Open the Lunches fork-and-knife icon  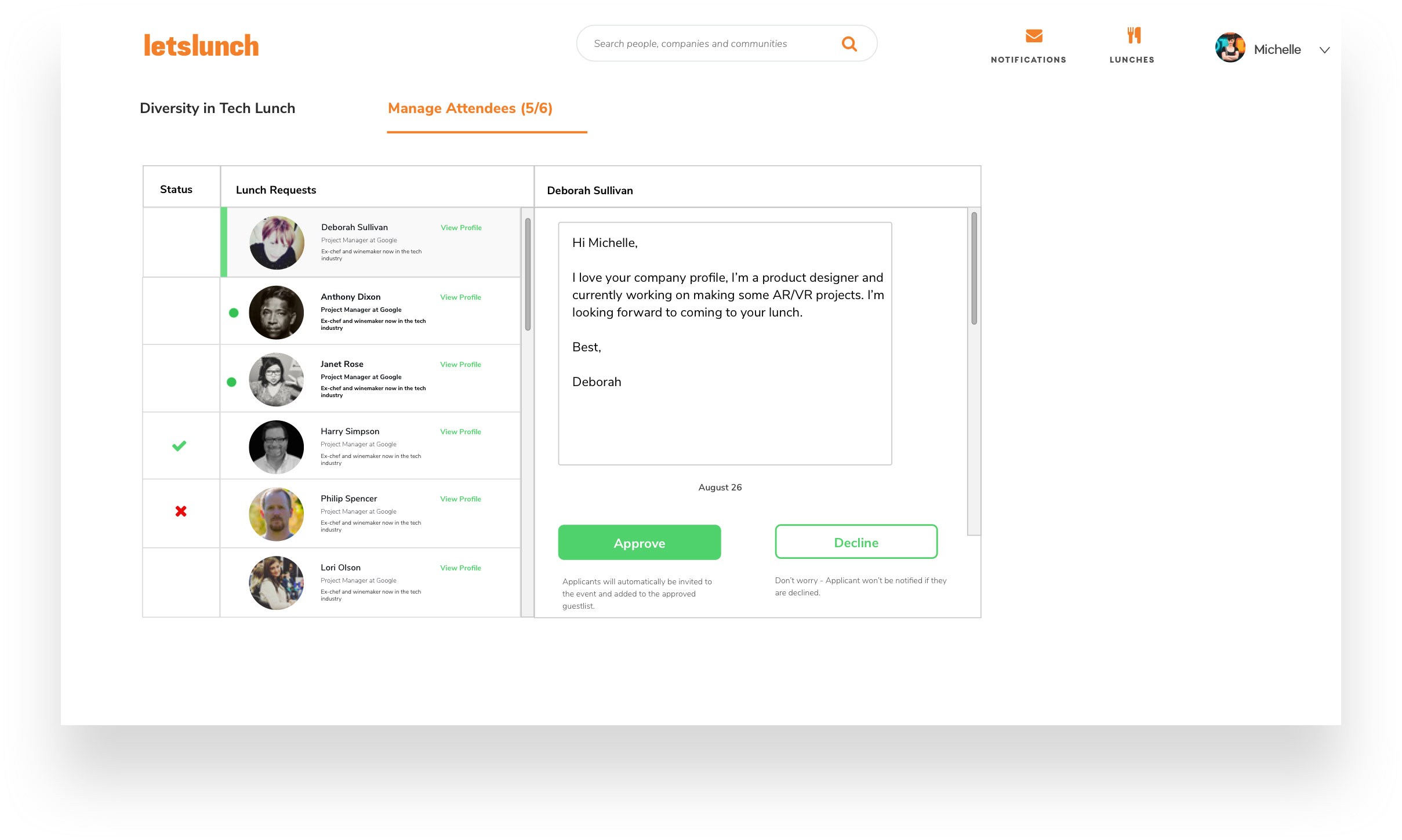click(x=1134, y=35)
